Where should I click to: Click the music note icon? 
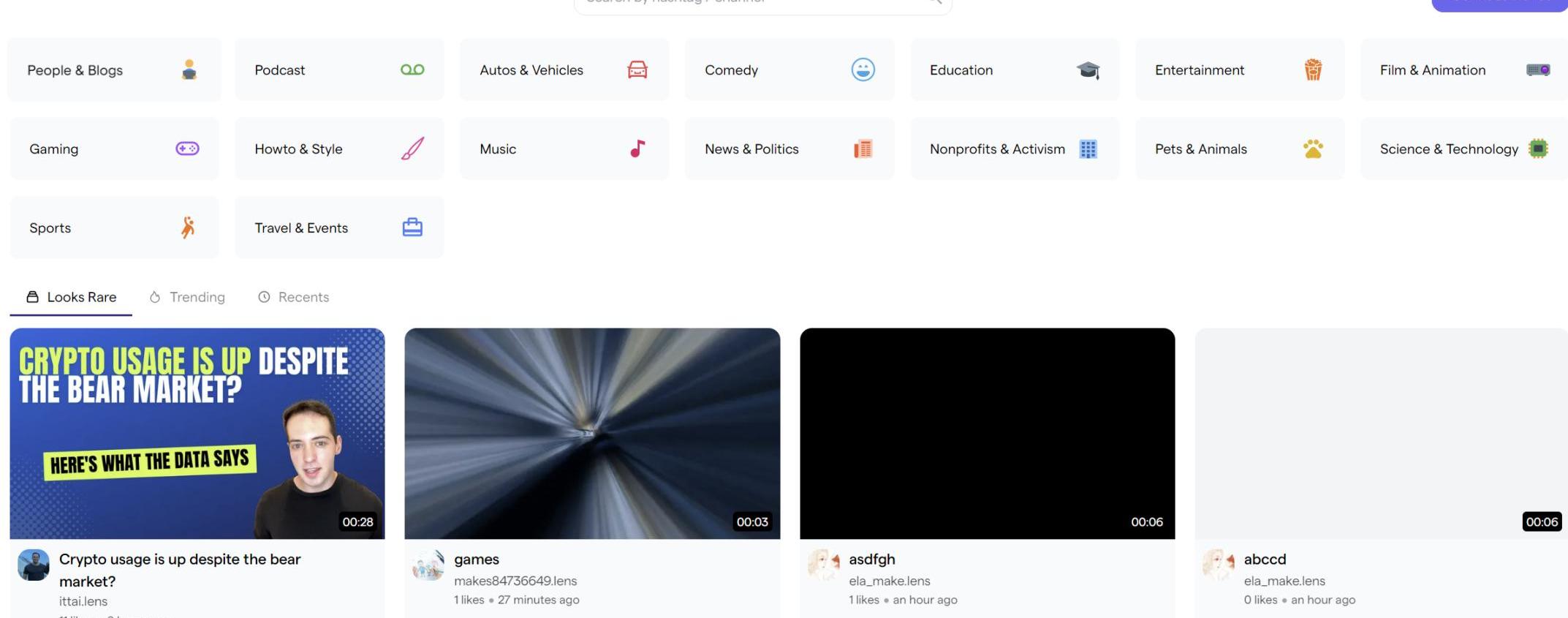(637, 148)
